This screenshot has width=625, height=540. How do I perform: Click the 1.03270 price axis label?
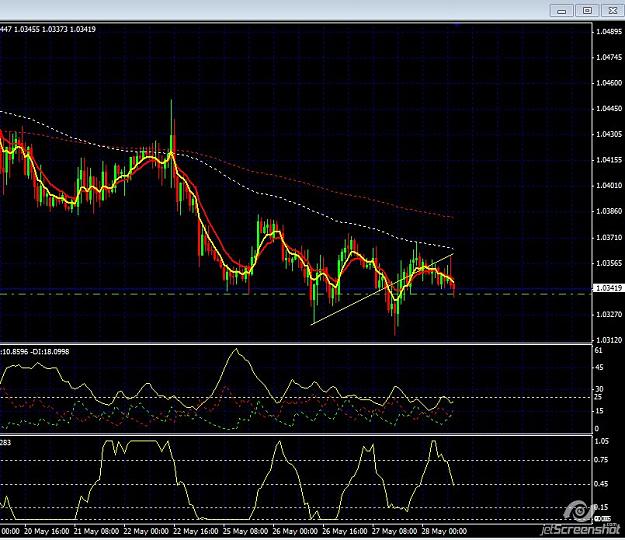coord(609,314)
